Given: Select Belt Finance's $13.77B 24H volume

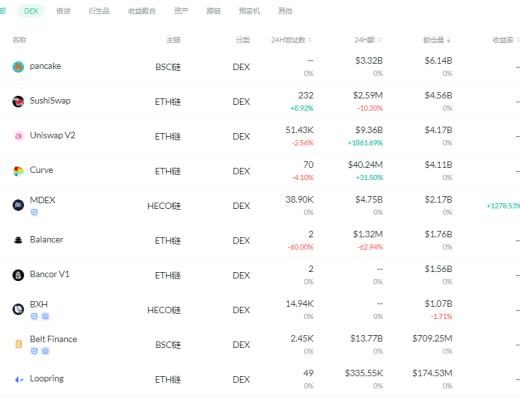Looking at the screenshot, I should (x=366, y=338).
